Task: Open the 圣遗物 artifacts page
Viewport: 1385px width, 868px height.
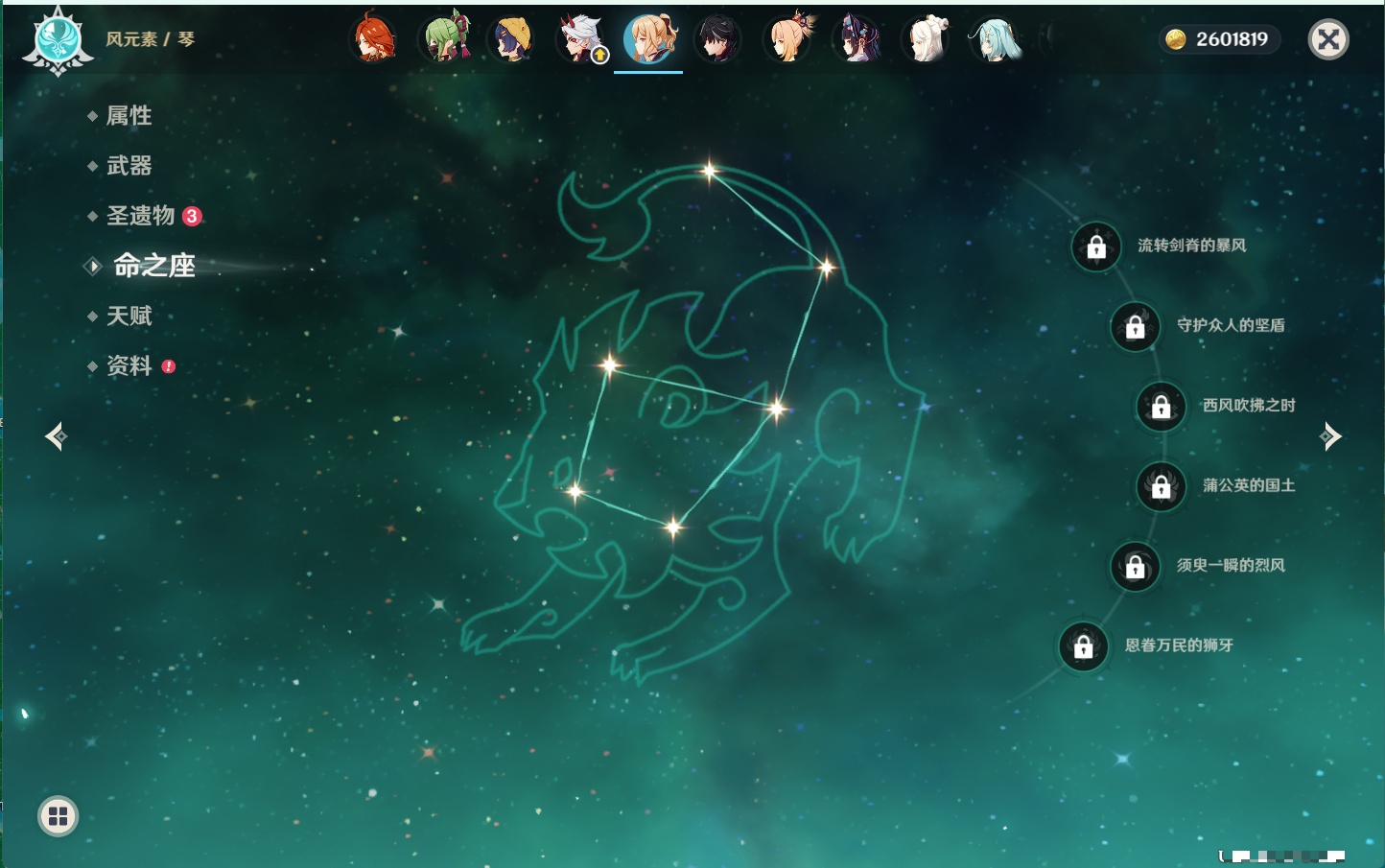Action: click(140, 216)
